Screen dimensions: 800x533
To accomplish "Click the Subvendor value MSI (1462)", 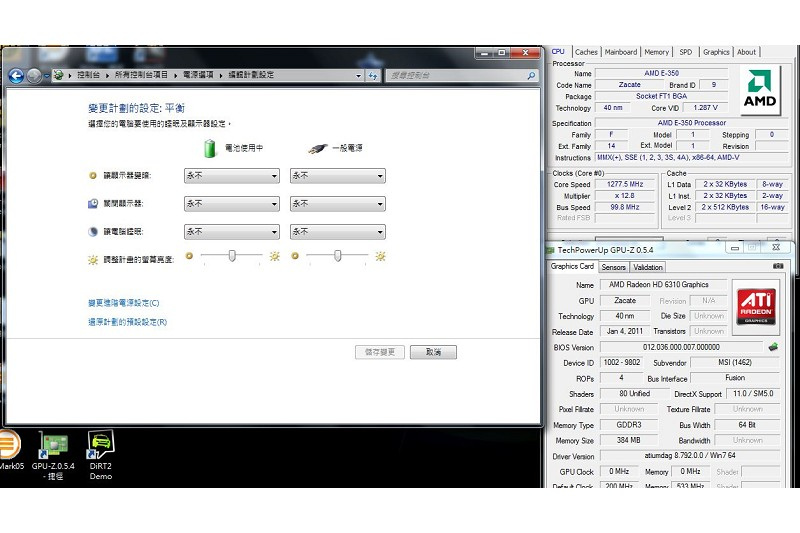I will [735, 362].
